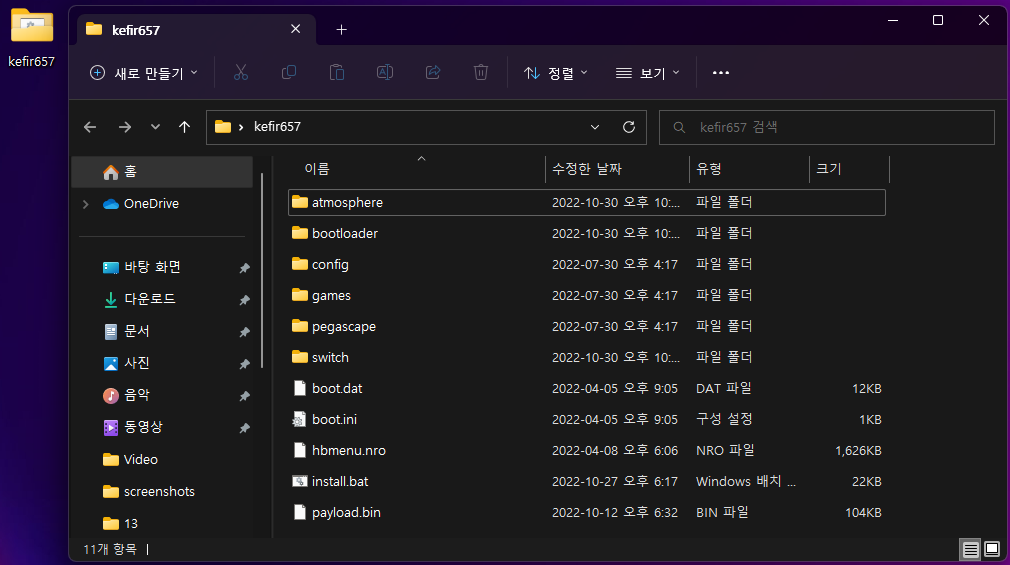Screen dimensions: 1010x565
Task: Expand the OneDrive tree node
Action: pos(86,204)
